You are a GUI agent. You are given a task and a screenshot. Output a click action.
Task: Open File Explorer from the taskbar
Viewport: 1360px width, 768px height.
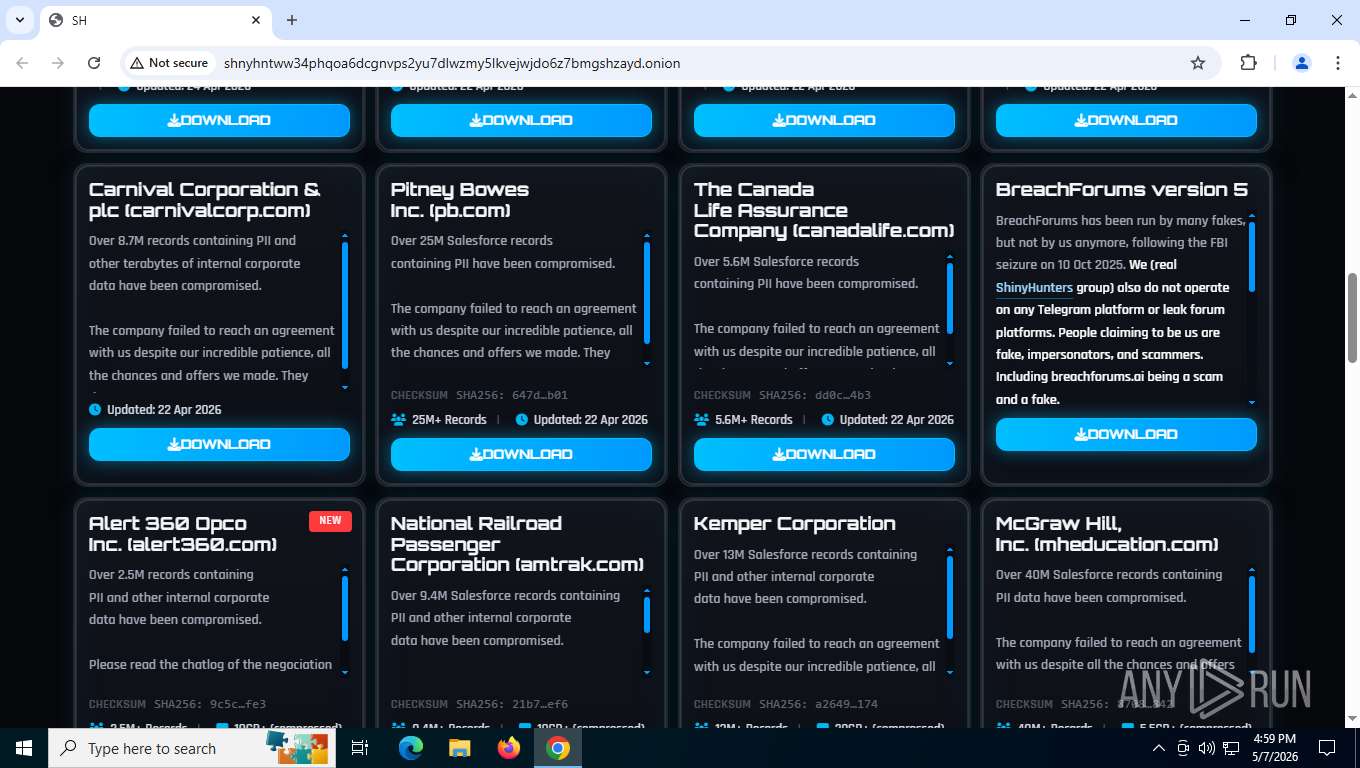coord(459,748)
